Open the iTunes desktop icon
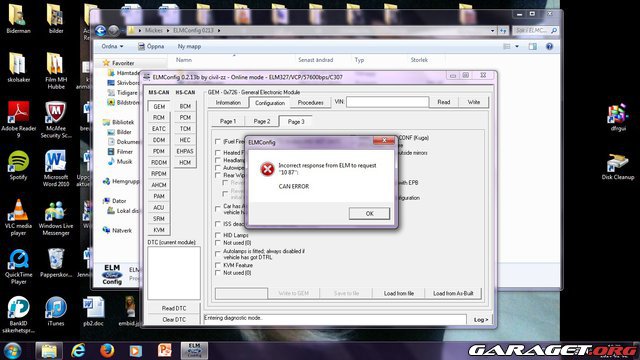The width and height of the screenshot is (640, 360). click(56, 312)
